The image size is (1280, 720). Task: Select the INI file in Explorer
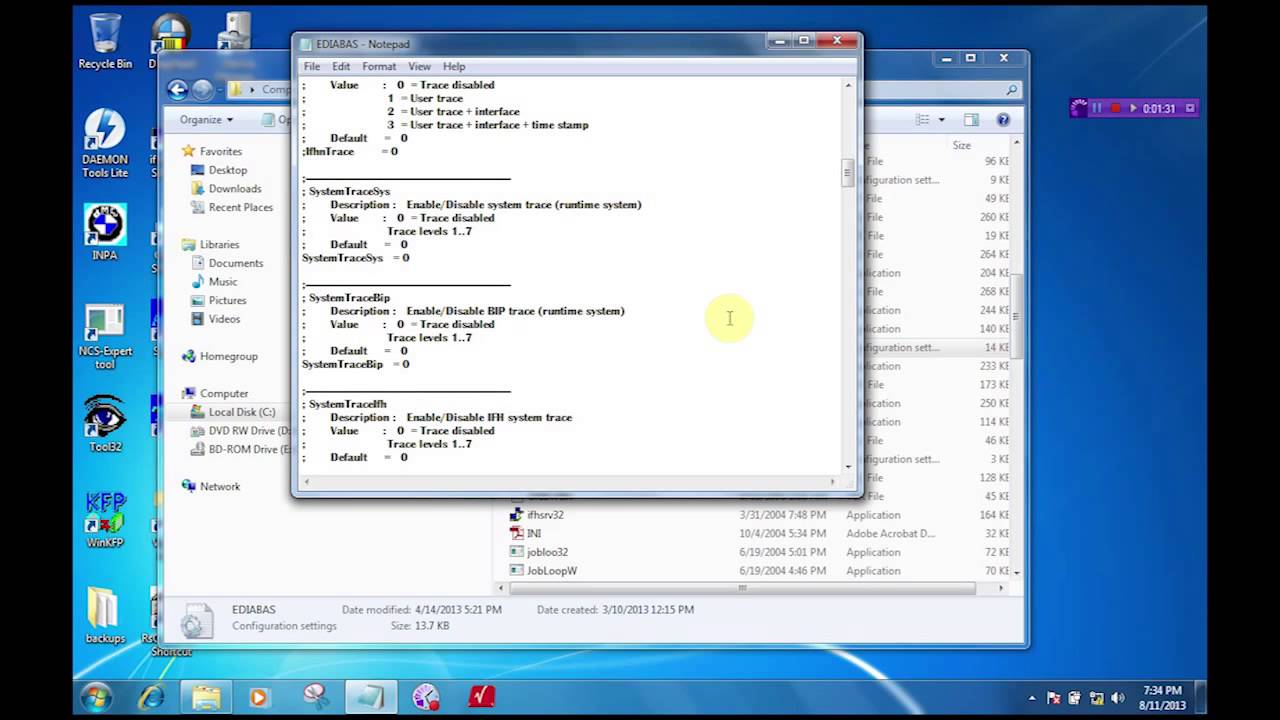[x=534, y=534]
